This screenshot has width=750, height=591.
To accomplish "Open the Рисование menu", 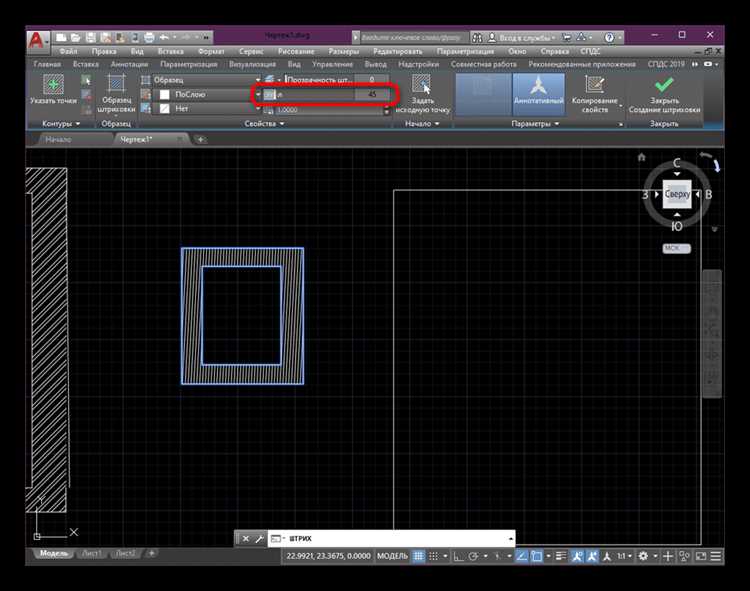I will coord(296,51).
